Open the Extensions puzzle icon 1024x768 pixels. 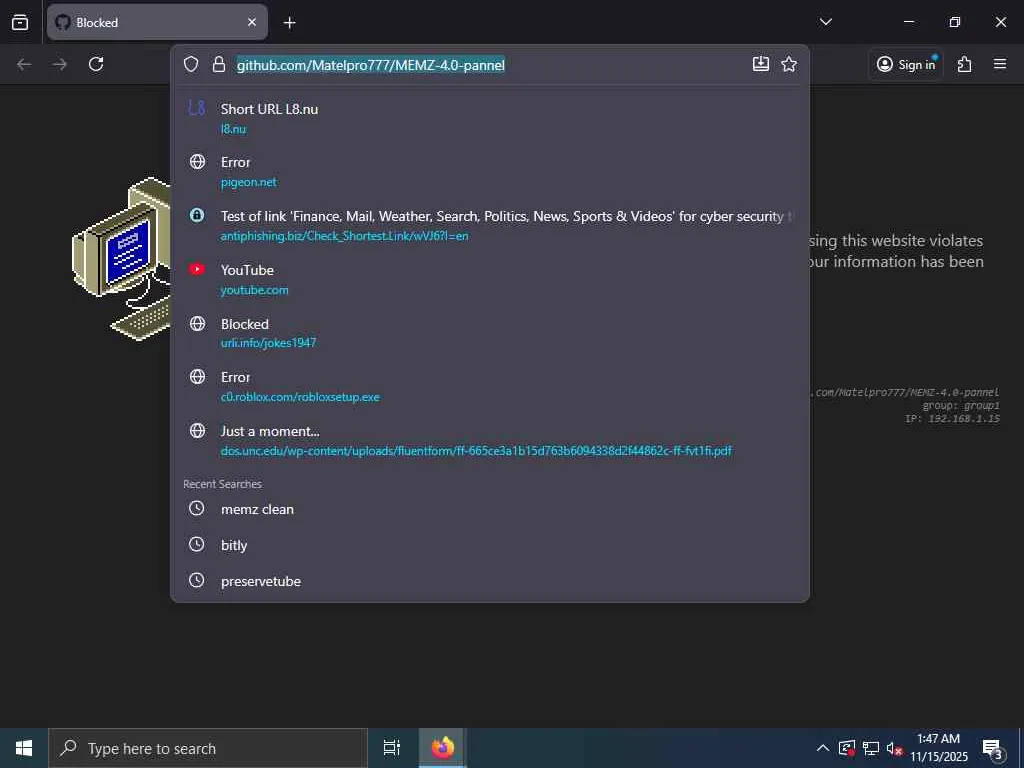point(965,64)
